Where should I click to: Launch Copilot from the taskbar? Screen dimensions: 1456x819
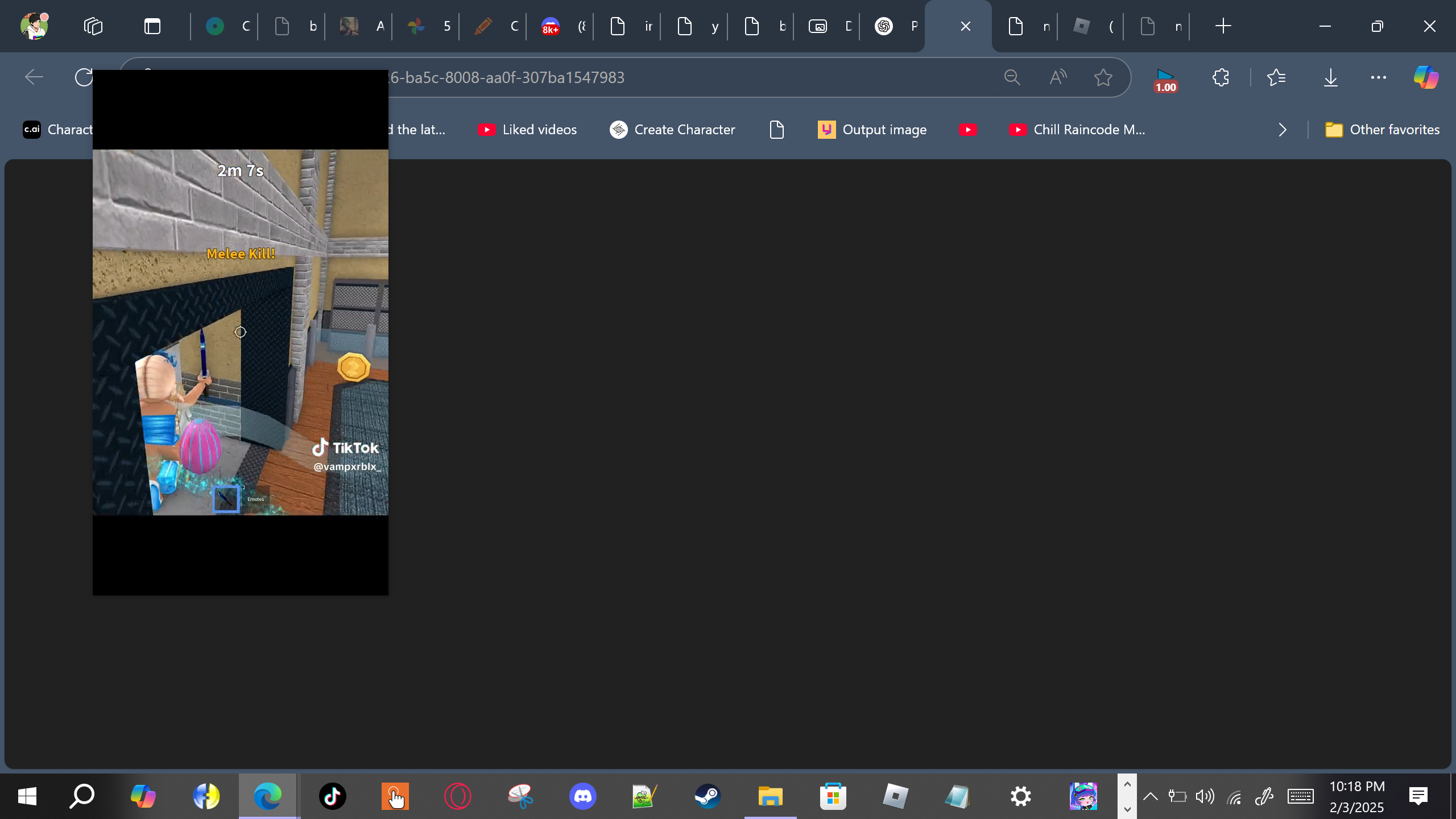click(x=143, y=796)
